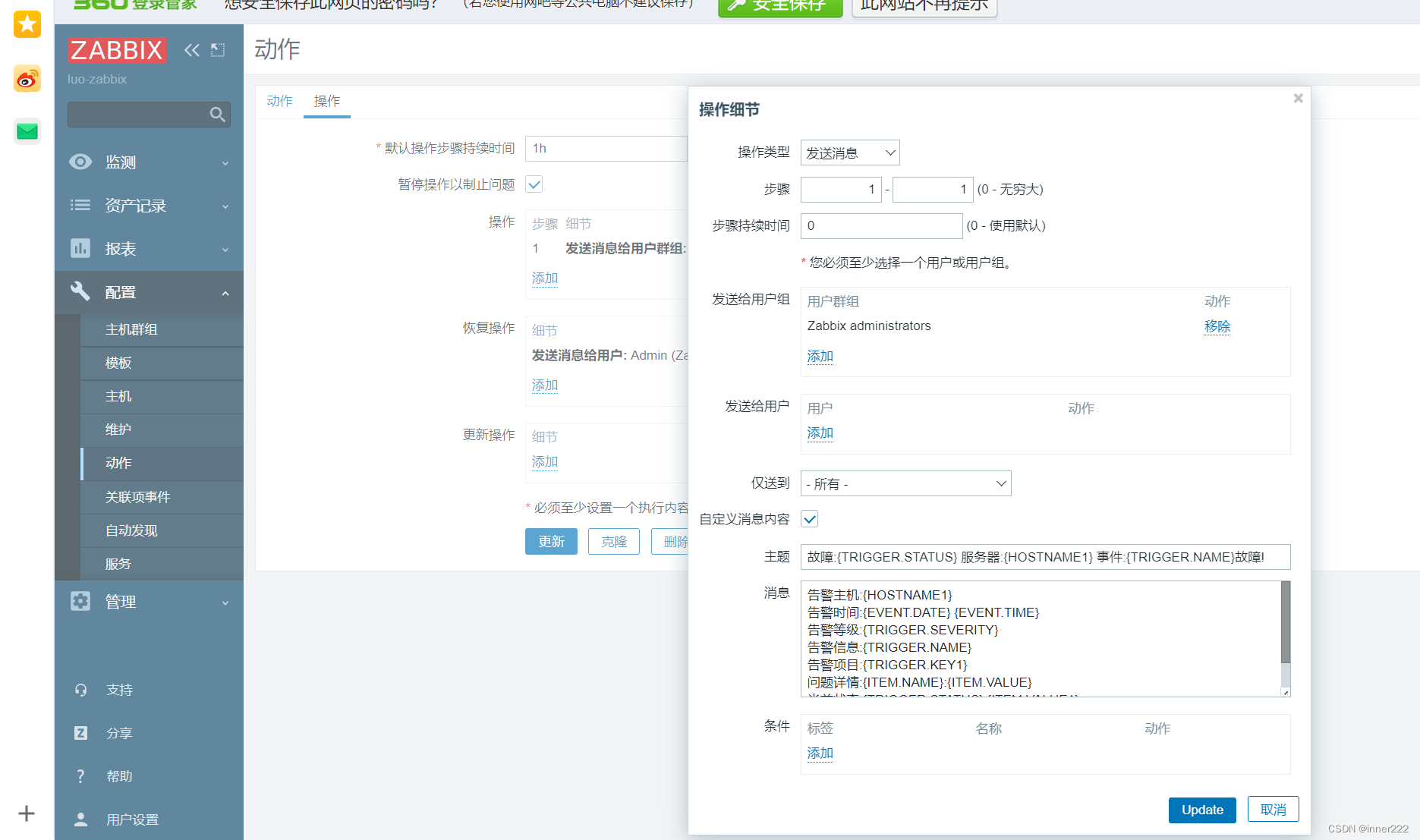This screenshot has height=840, width=1420.
Task: Open 用户设置 person icon
Action: pos(81,820)
